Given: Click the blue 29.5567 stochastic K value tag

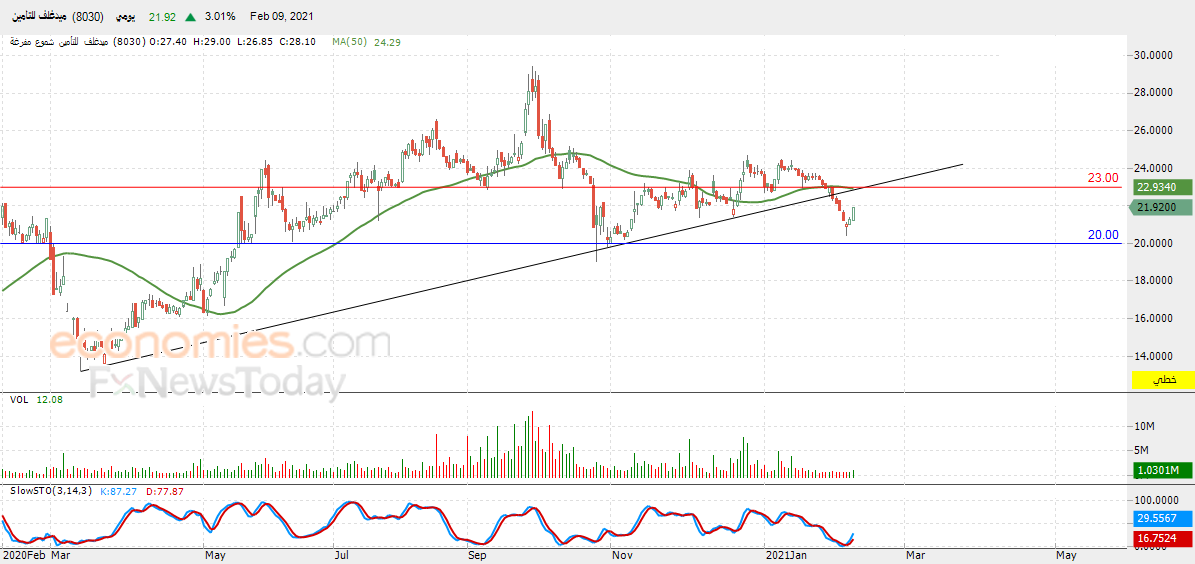Looking at the screenshot, I should (x=1162, y=517).
